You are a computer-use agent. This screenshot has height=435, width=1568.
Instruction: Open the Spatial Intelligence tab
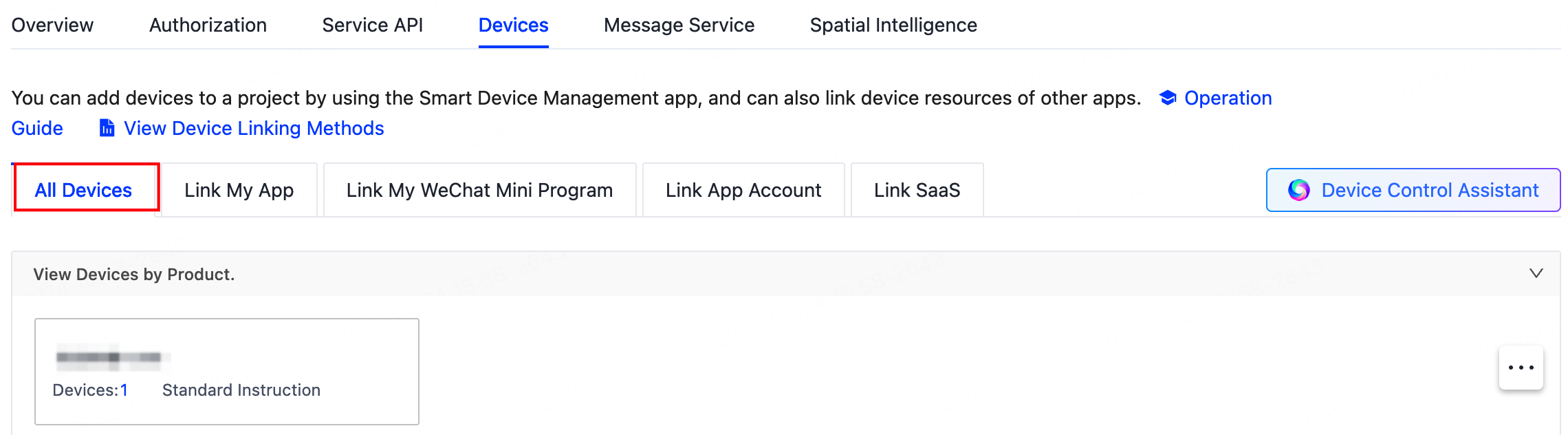pyautogui.click(x=893, y=25)
